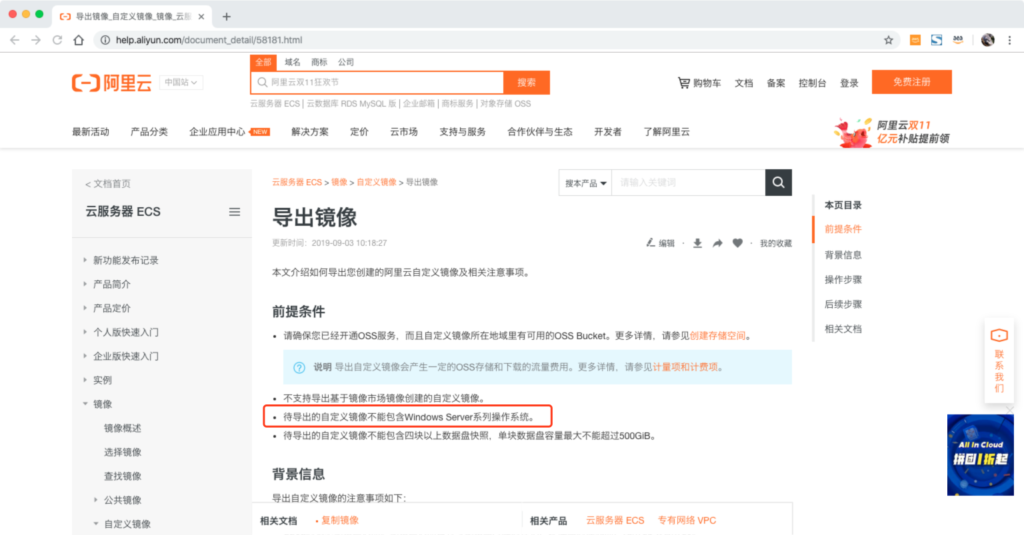Screen dimensions: 1024x535
Task: Toggle the ECS sidebar hamburger menu
Action: (235, 212)
